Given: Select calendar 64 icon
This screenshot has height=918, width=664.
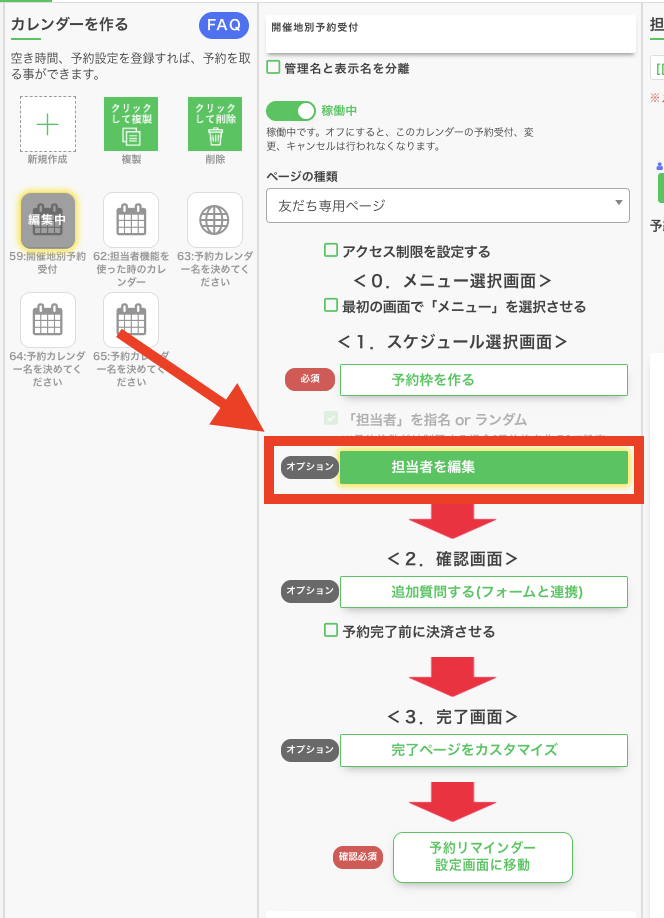Looking at the screenshot, I should pyautogui.click(x=48, y=320).
